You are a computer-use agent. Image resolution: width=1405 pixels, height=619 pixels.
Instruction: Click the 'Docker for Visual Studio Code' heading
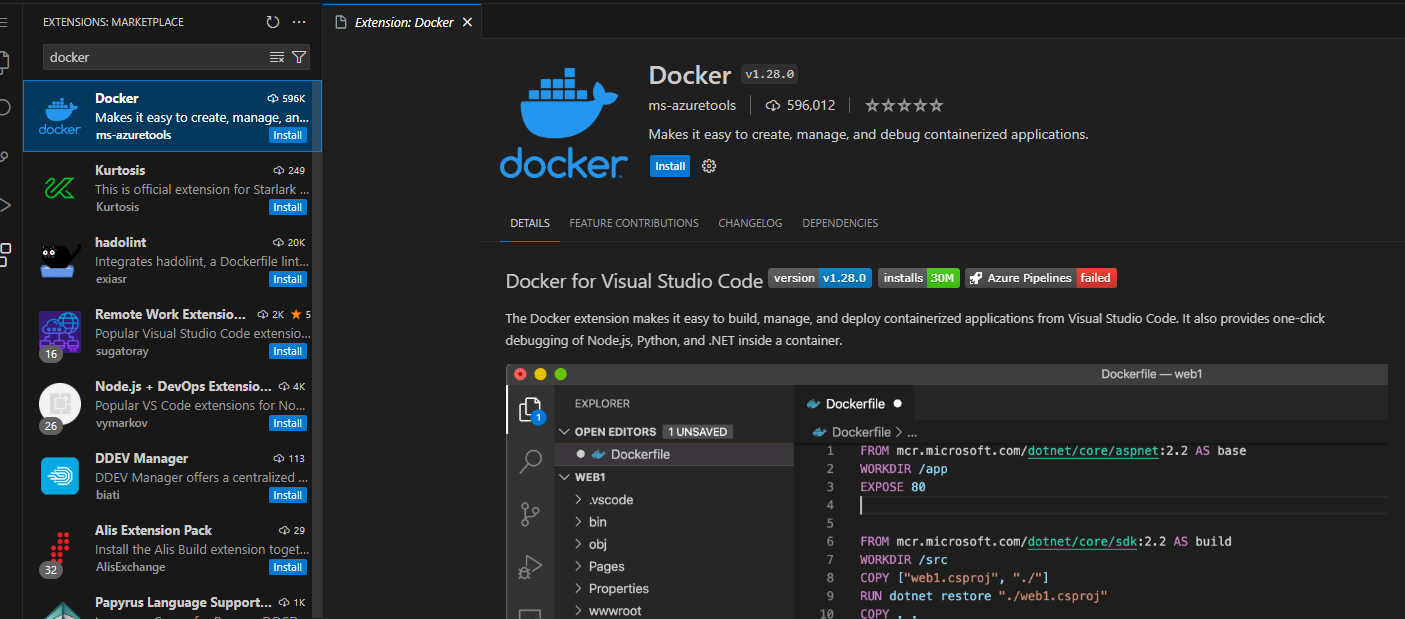click(x=634, y=281)
